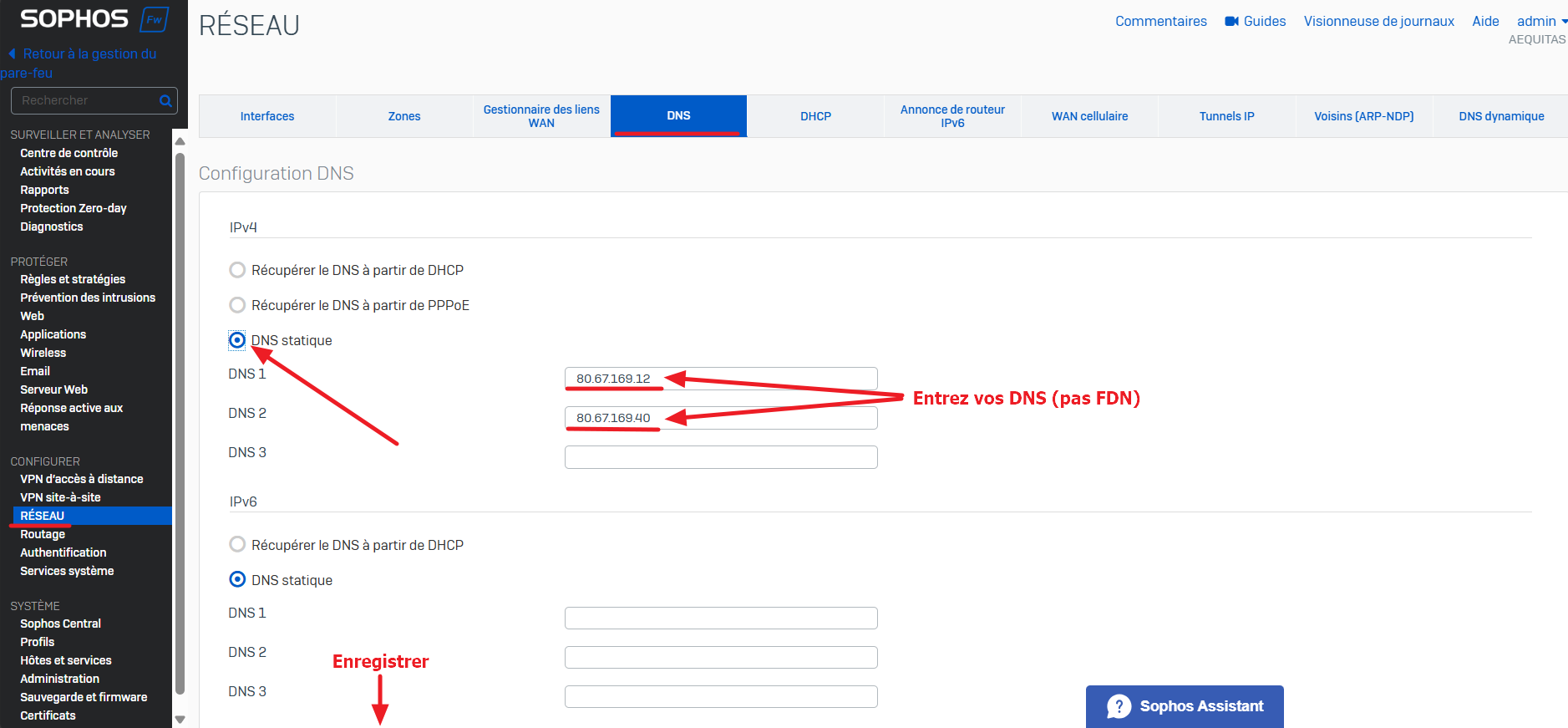Open VPN site-à-site in sidebar
This screenshot has width=1568, height=728.
tap(60, 497)
